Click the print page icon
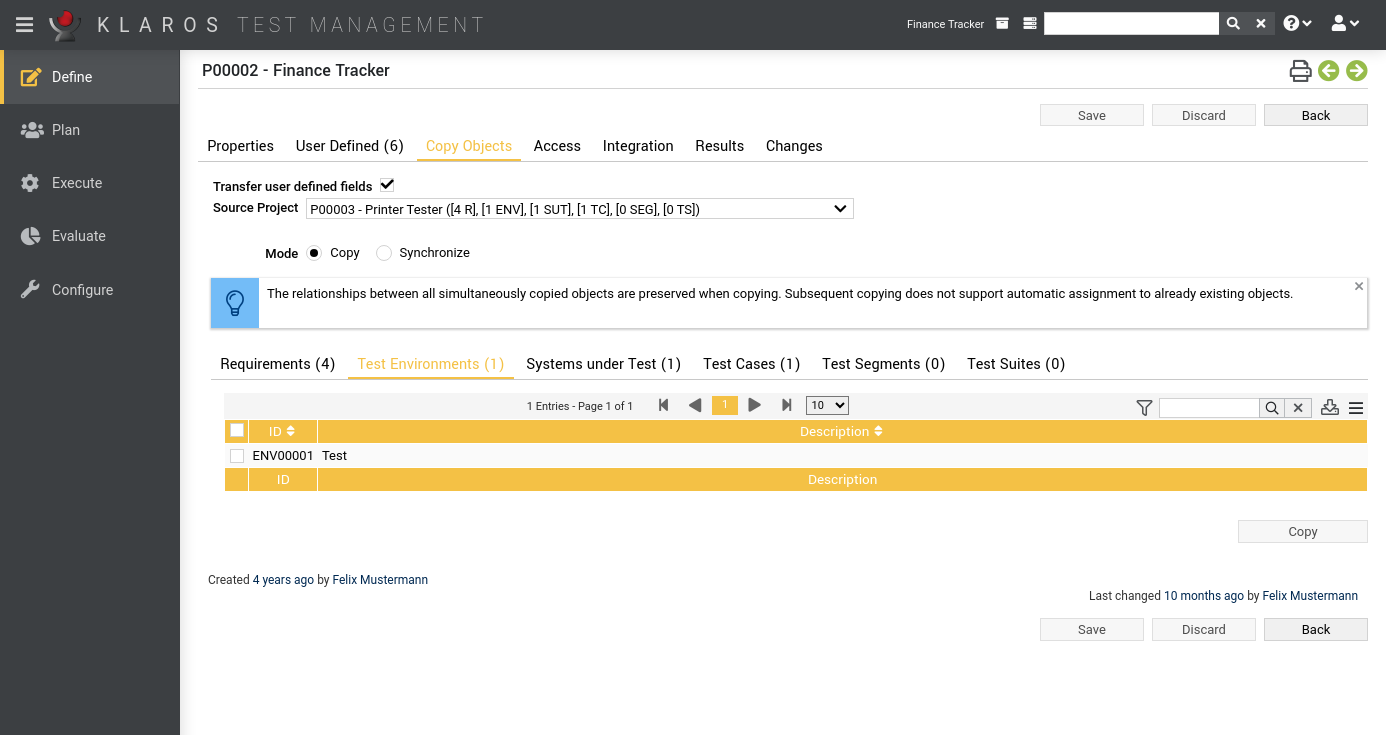Screen dimensions: 1386x735 [x=1299, y=71]
